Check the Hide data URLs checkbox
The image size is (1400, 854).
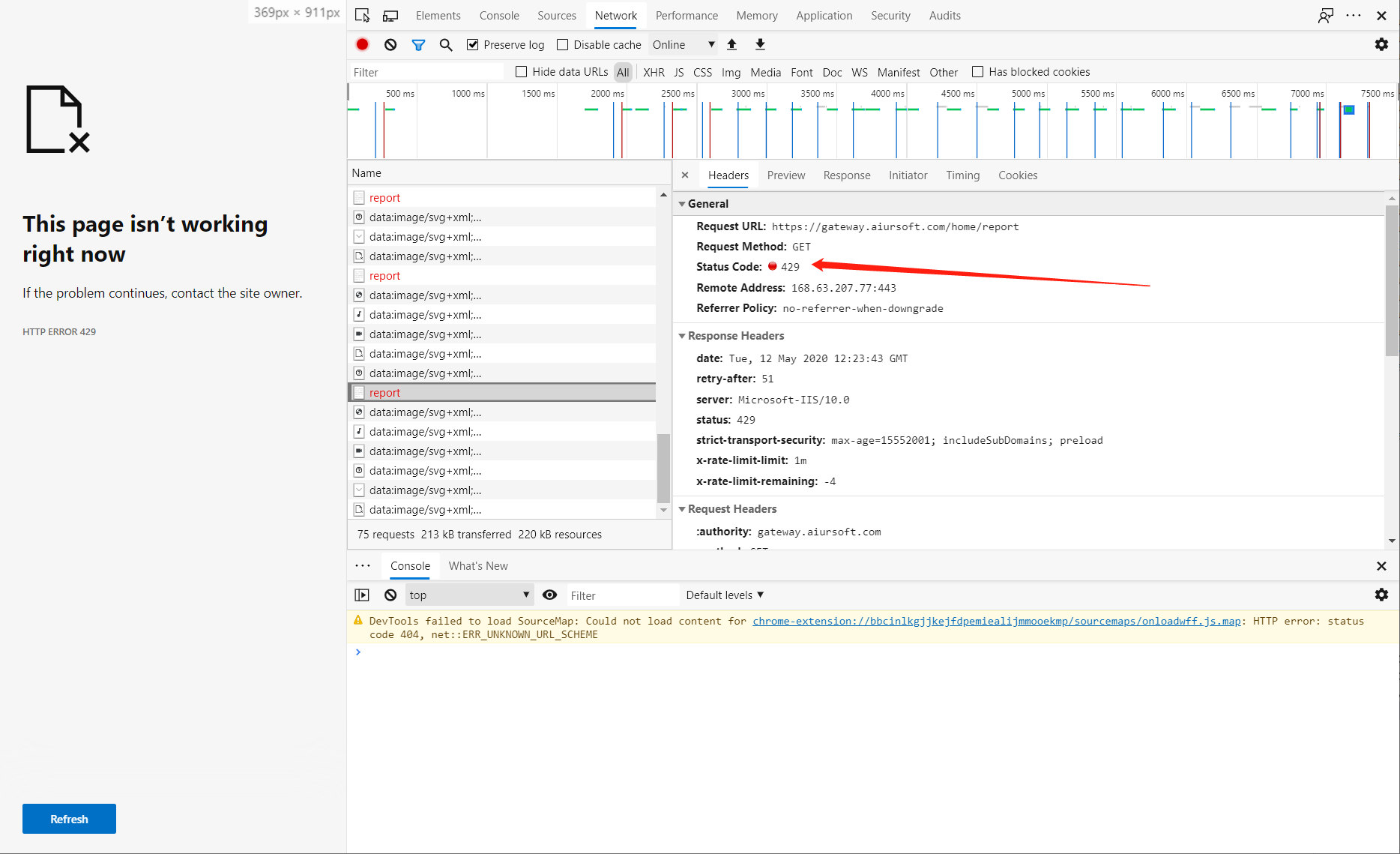pyautogui.click(x=522, y=72)
